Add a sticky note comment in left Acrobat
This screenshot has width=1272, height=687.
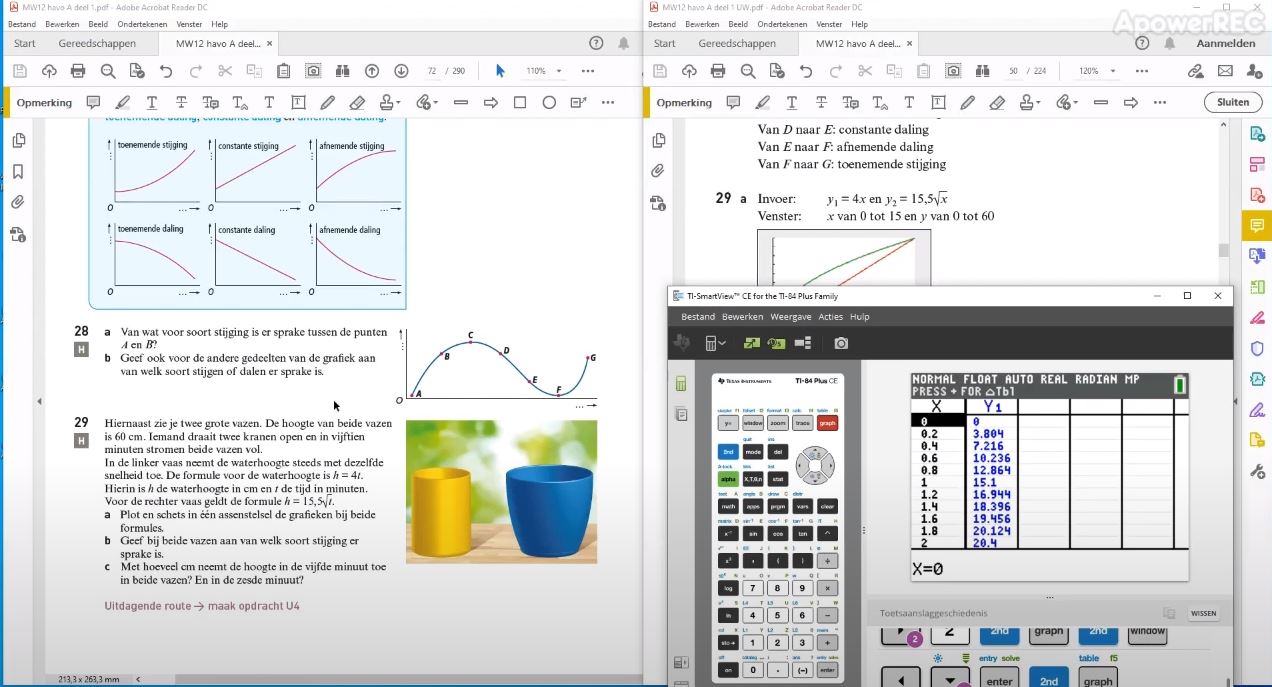(93, 102)
